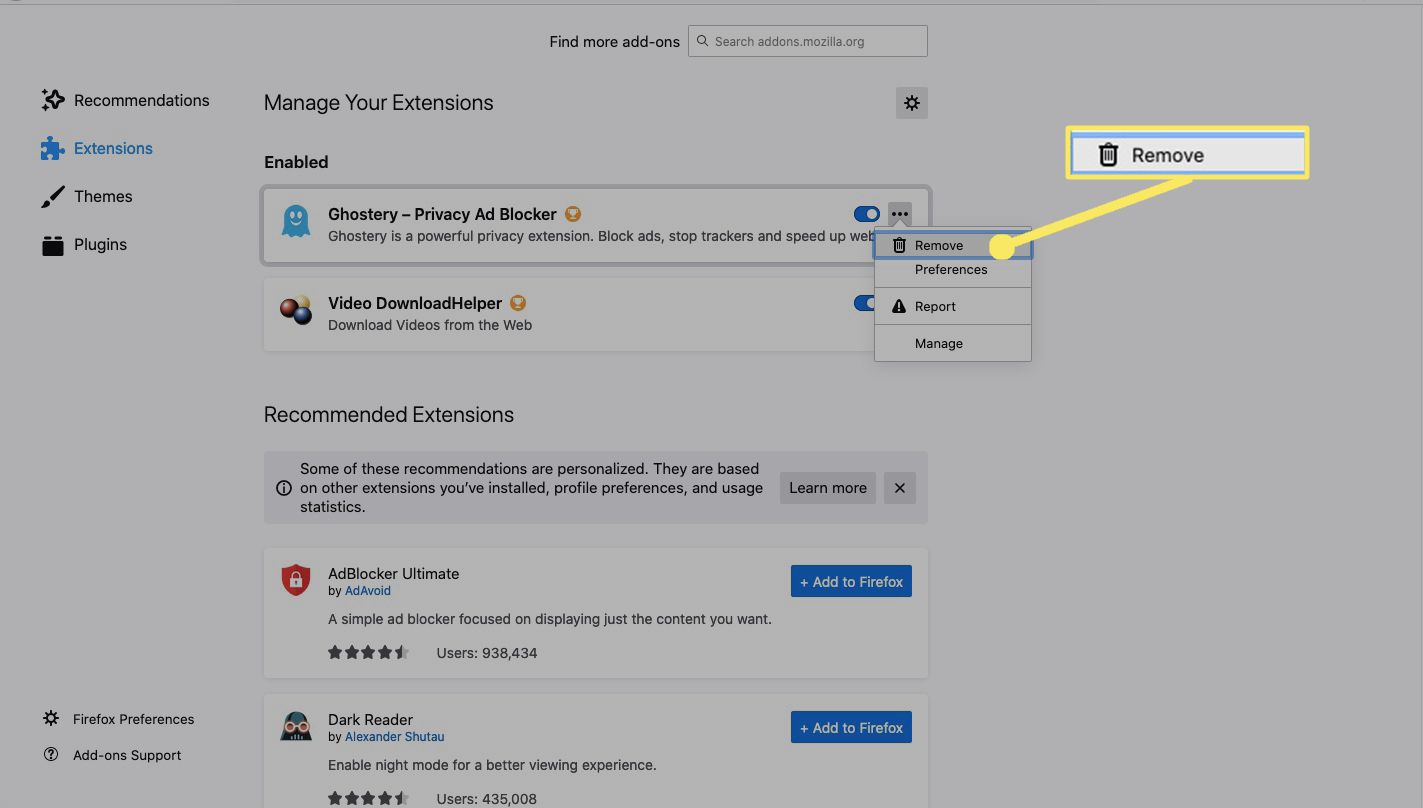Open the Ghostery – Privacy Ad Blocker title
Screen dimensions: 1423x808
coord(442,214)
